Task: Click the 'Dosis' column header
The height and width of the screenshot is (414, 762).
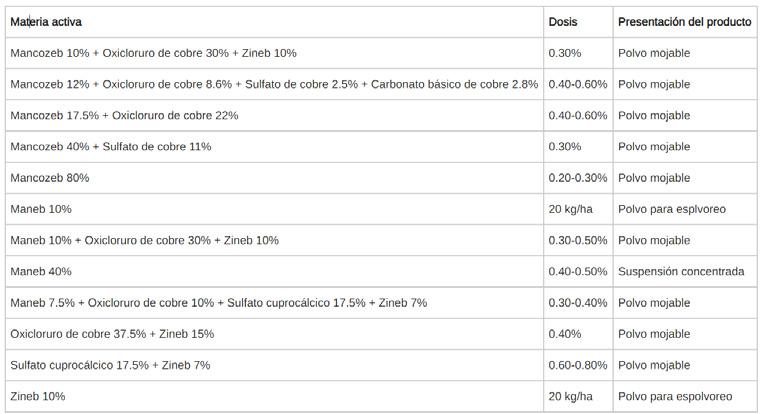Action: coord(562,21)
